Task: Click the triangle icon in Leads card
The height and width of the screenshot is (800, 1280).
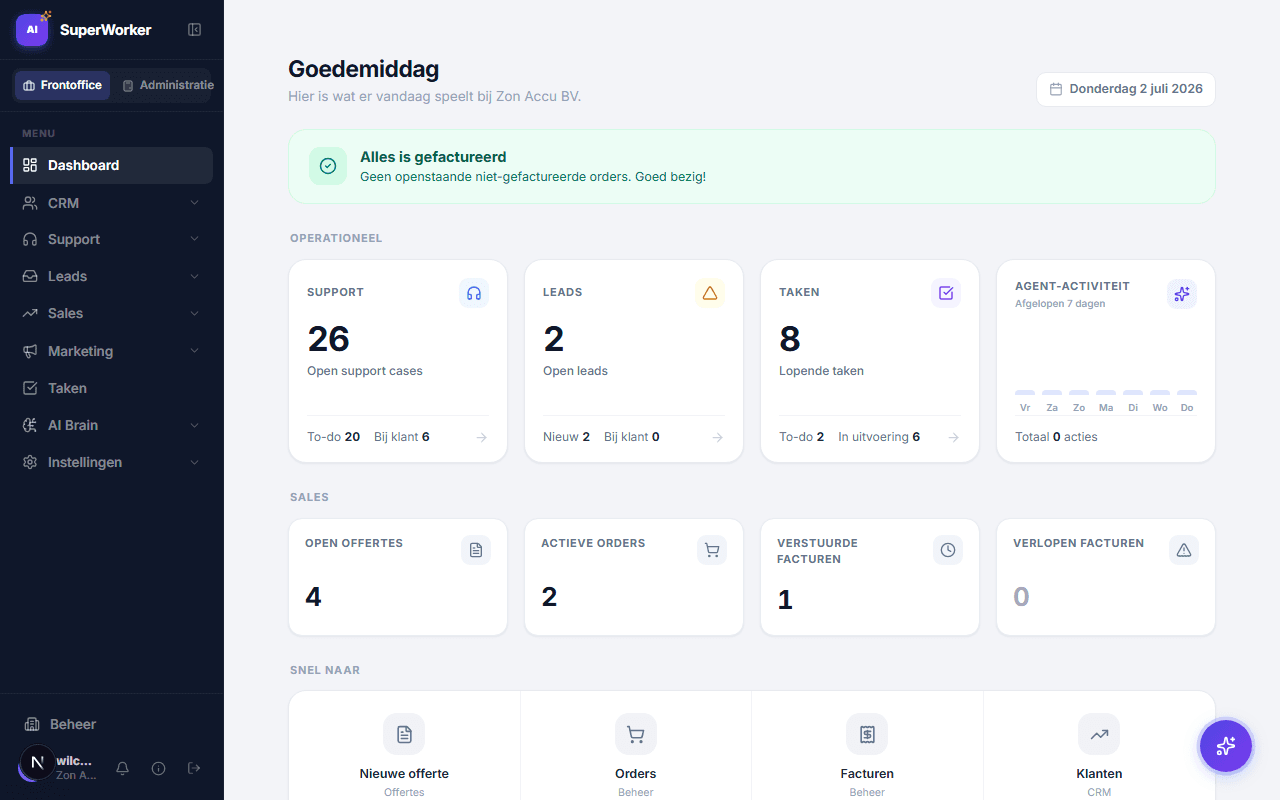Action: 710,293
